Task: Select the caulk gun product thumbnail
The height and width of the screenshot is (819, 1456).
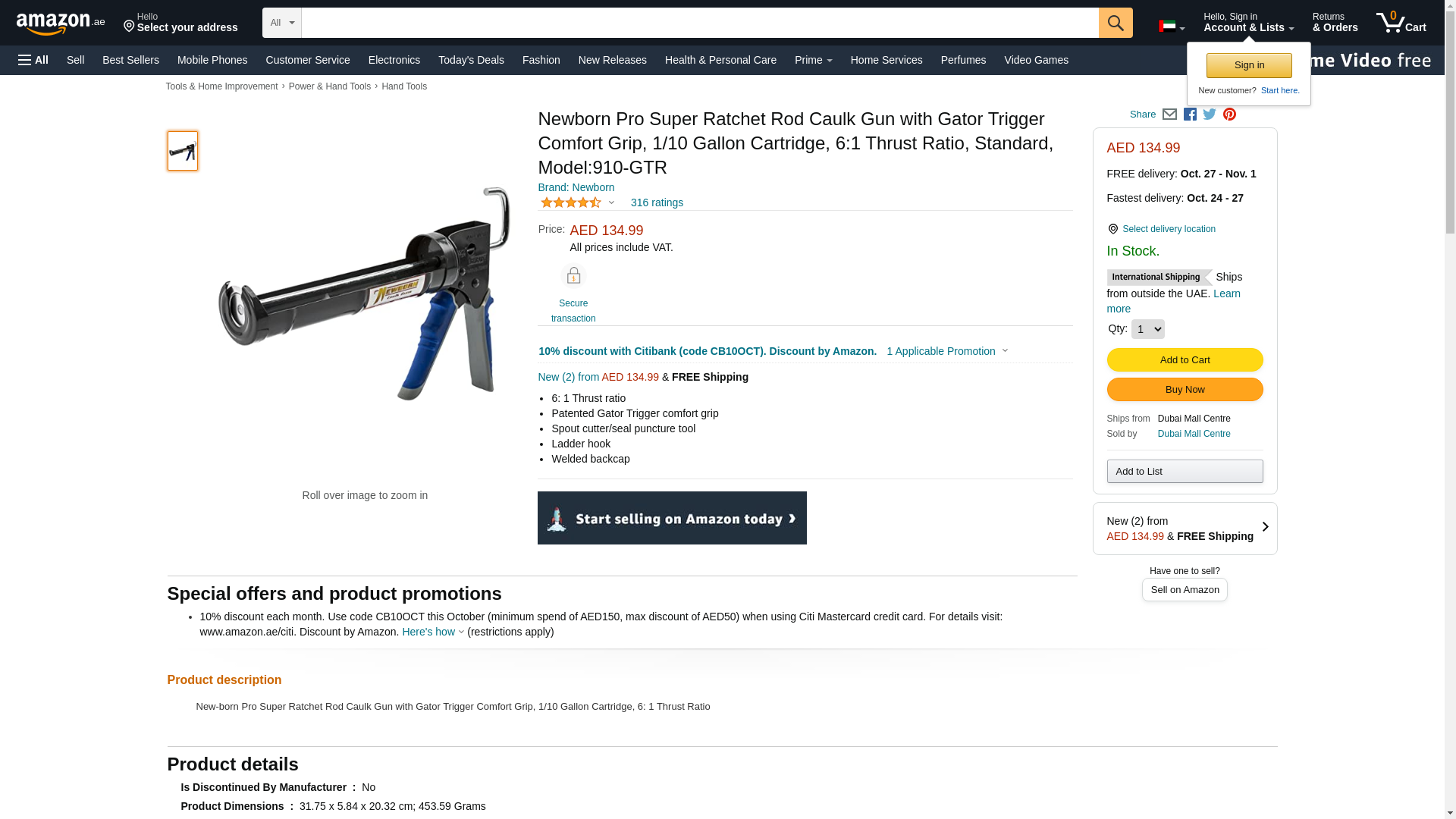Action: pos(183,151)
